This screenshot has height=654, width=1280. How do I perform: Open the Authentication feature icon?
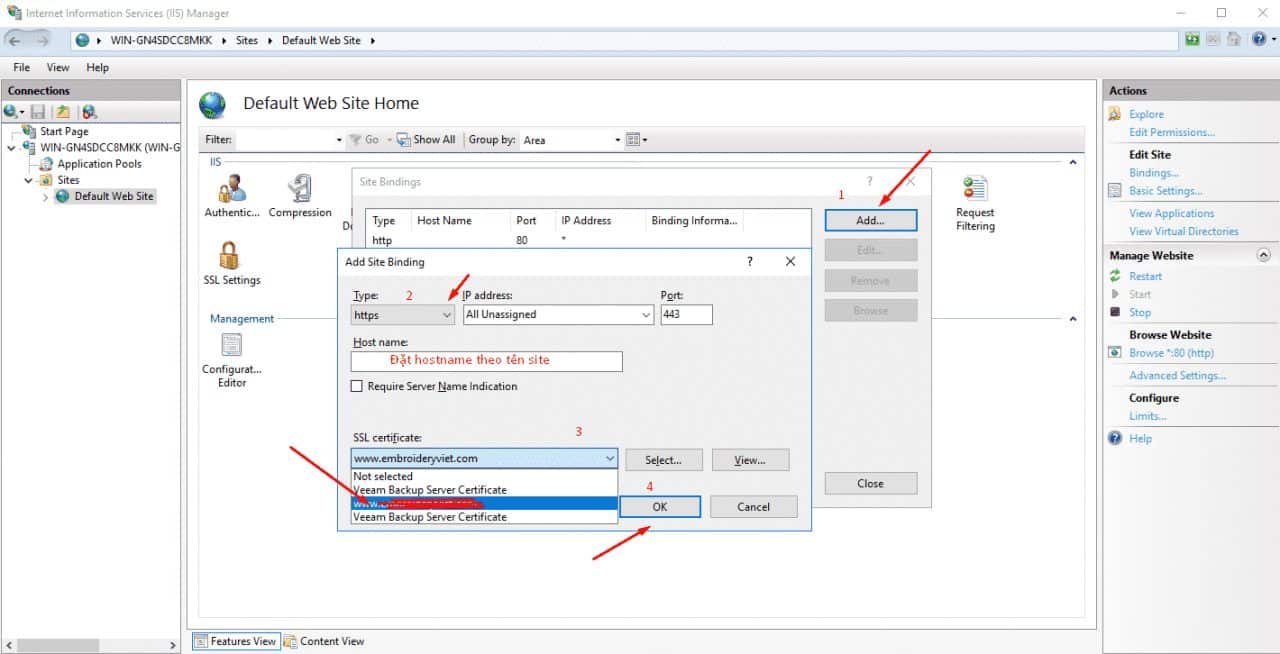point(232,188)
